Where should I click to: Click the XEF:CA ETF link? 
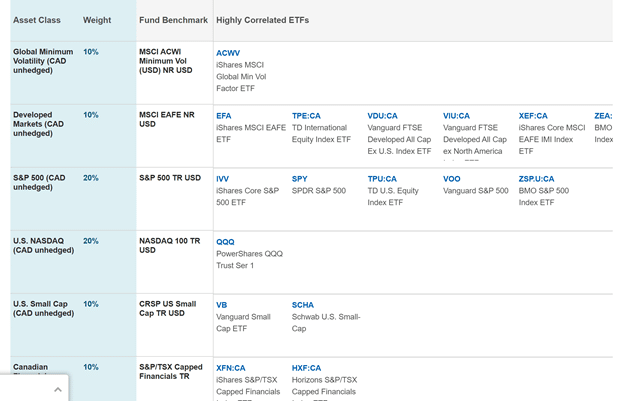[x=533, y=116]
